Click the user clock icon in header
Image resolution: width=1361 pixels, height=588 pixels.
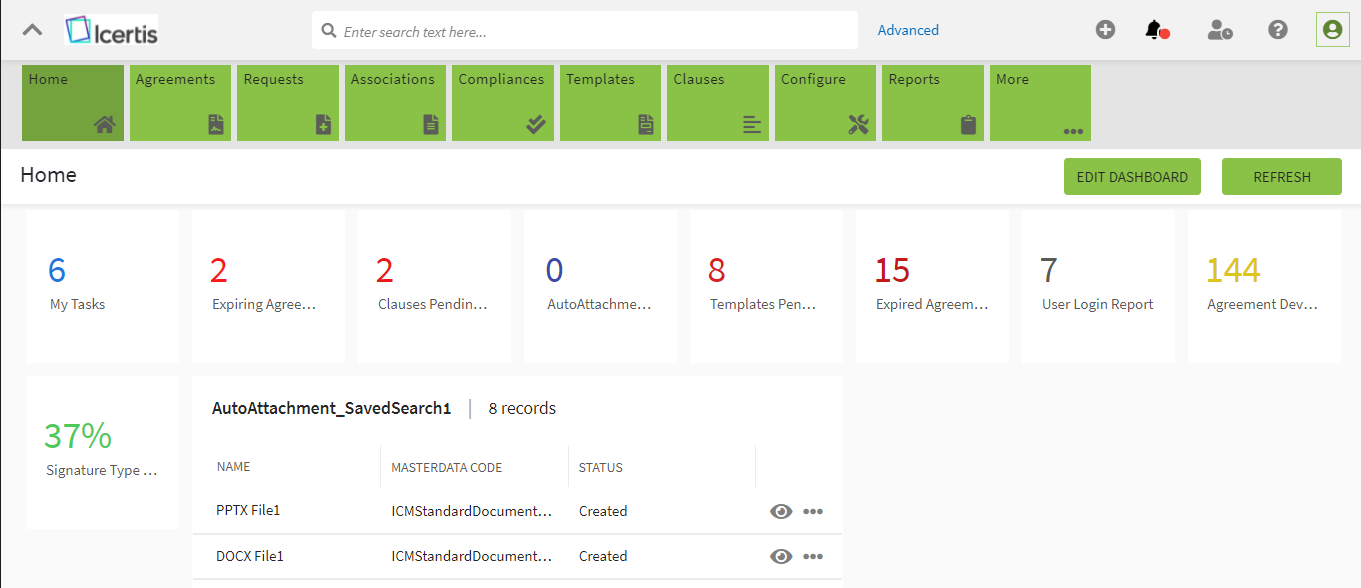1219,30
